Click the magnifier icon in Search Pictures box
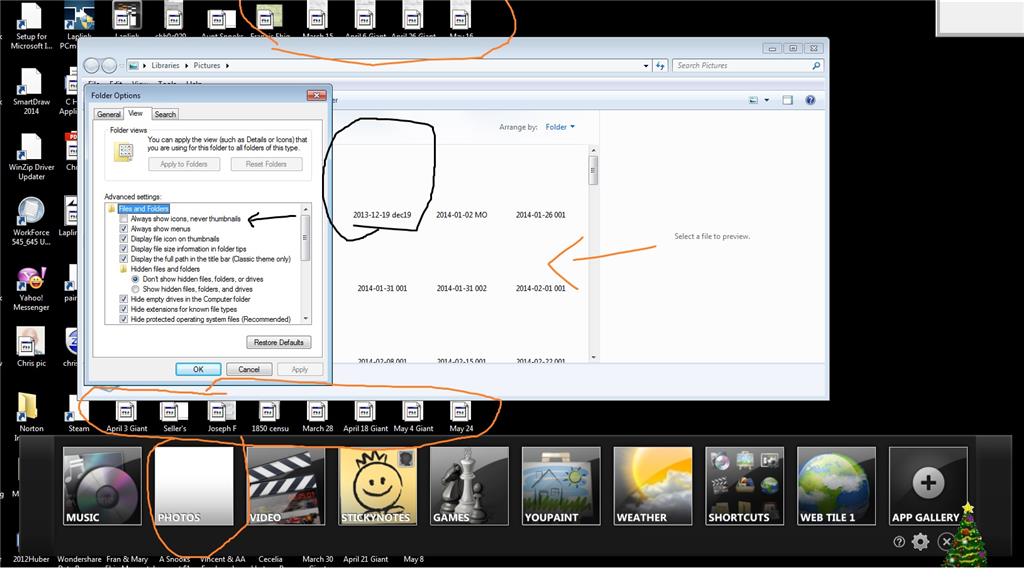 tap(816, 65)
